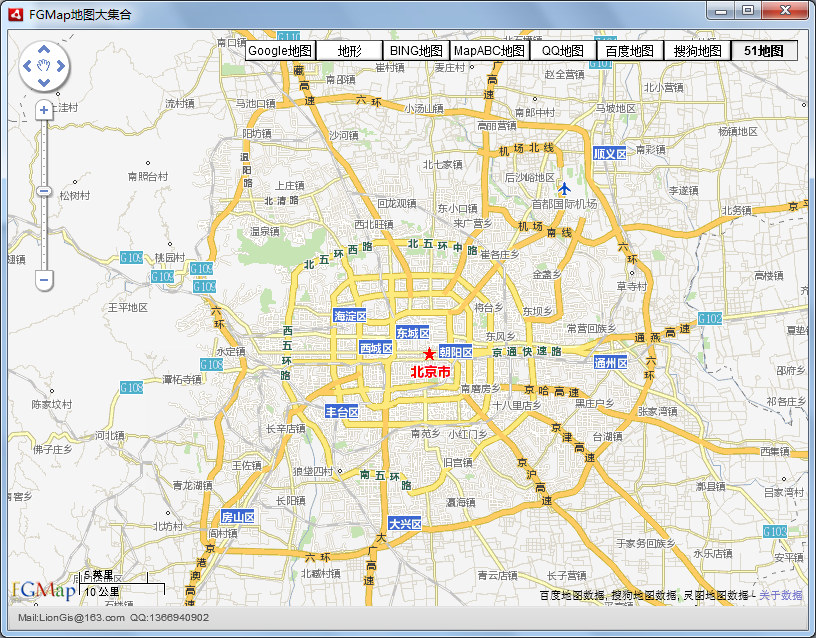Click the G103 highway shield
Image resolution: width=816 pixels, height=638 pixels.
pos(775,532)
